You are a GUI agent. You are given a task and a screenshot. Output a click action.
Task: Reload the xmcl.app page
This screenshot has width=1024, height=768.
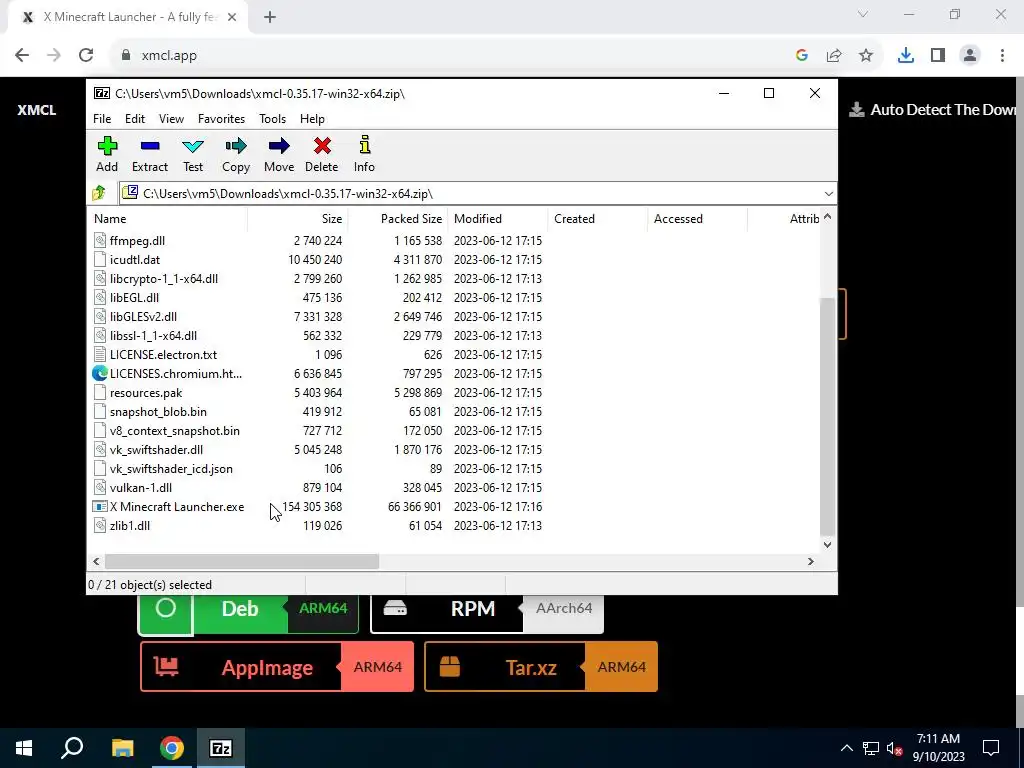click(x=86, y=56)
